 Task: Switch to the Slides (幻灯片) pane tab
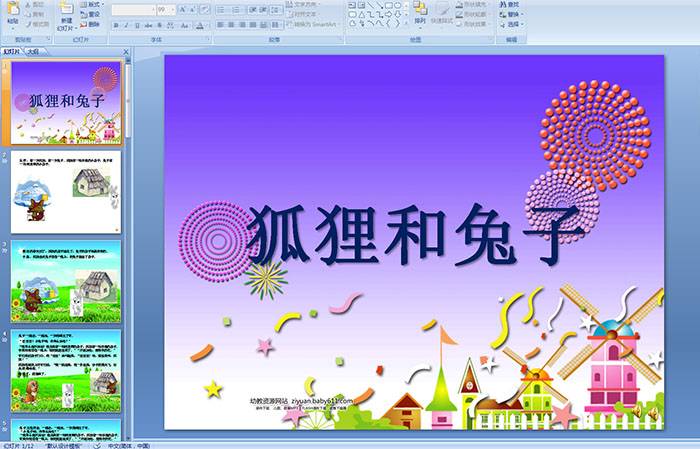pos(11,51)
